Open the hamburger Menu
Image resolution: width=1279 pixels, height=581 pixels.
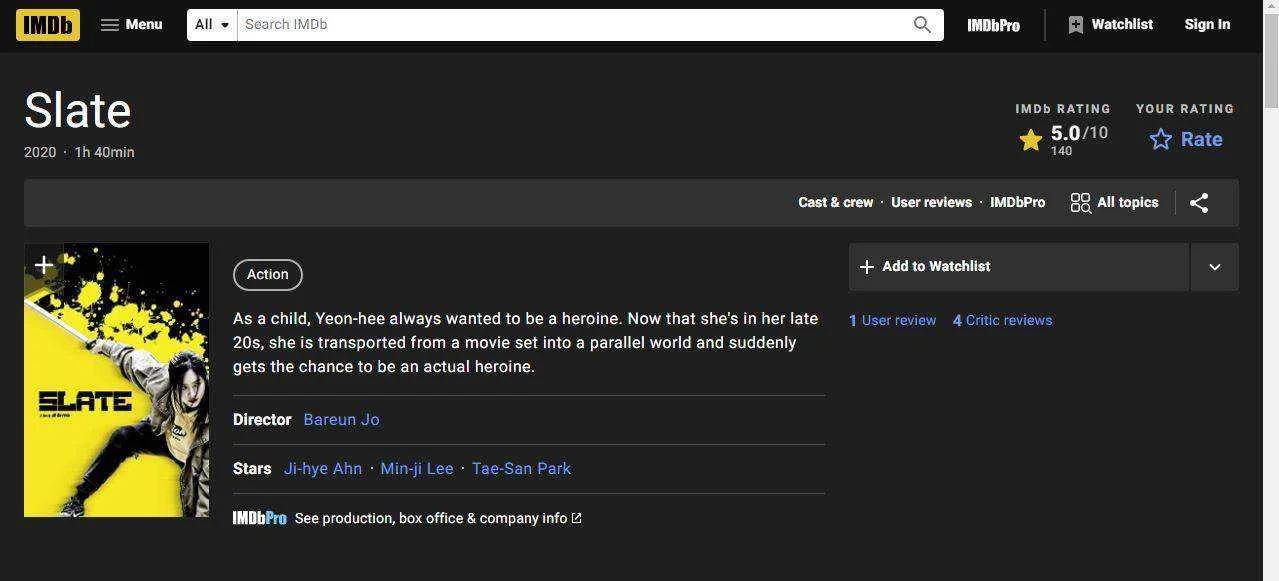click(x=131, y=25)
